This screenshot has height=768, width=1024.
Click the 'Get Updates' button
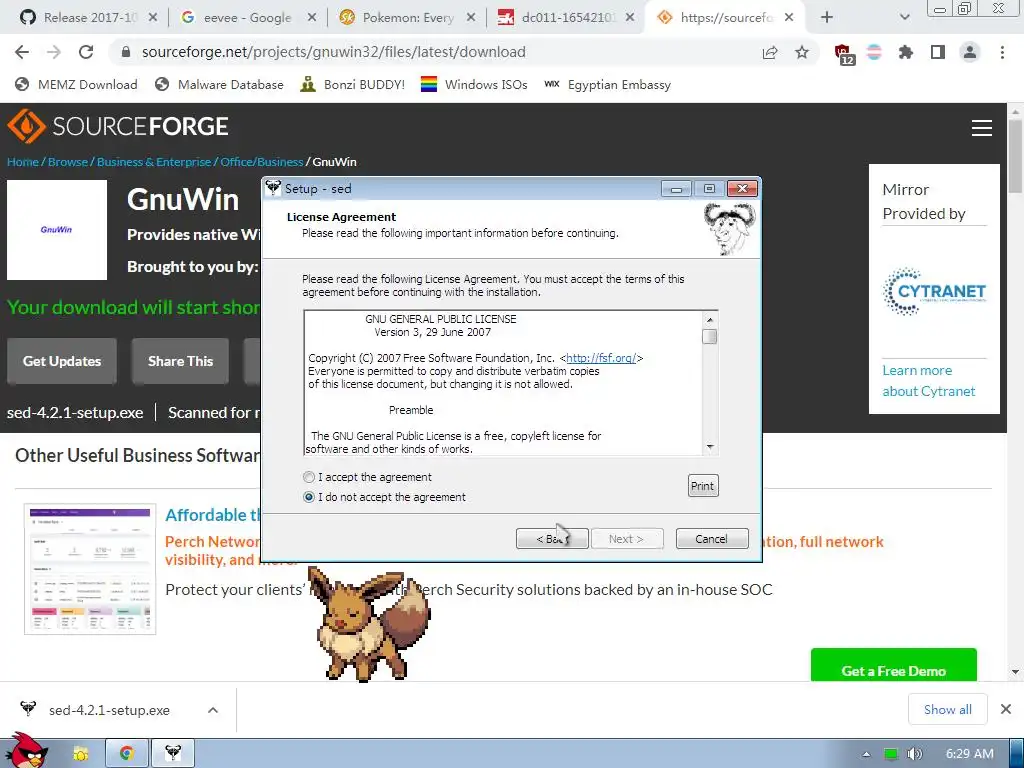62,361
